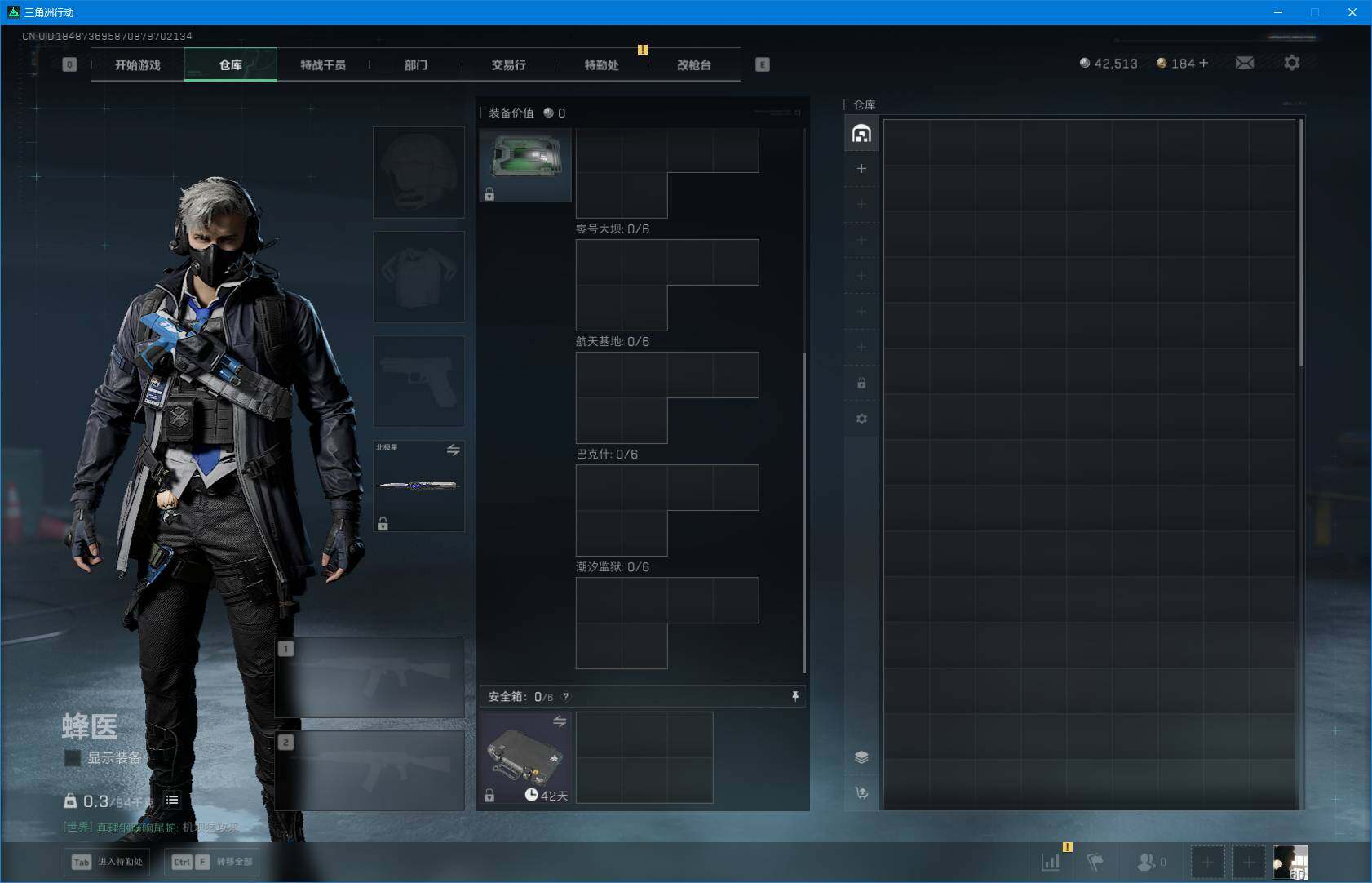Screen dimensions: 1372x883
Task: Open the flag icon in bottom bar
Action: coord(1095,862)
